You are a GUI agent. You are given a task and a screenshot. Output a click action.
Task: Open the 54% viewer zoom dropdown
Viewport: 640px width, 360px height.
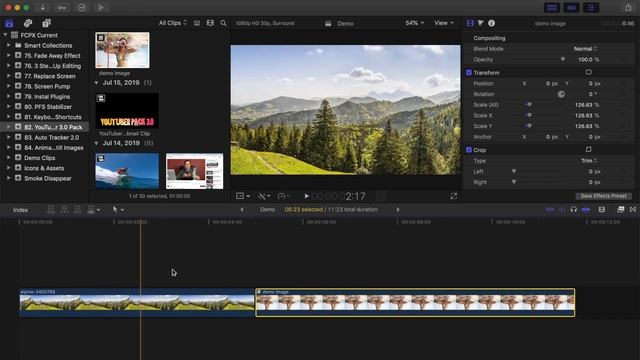coord(414,23)
